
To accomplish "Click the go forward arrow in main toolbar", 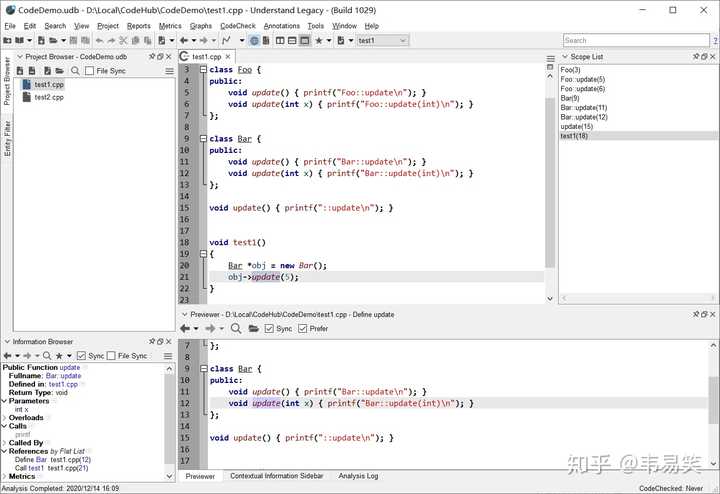I will pyautogui.click(x=203, y=40).
